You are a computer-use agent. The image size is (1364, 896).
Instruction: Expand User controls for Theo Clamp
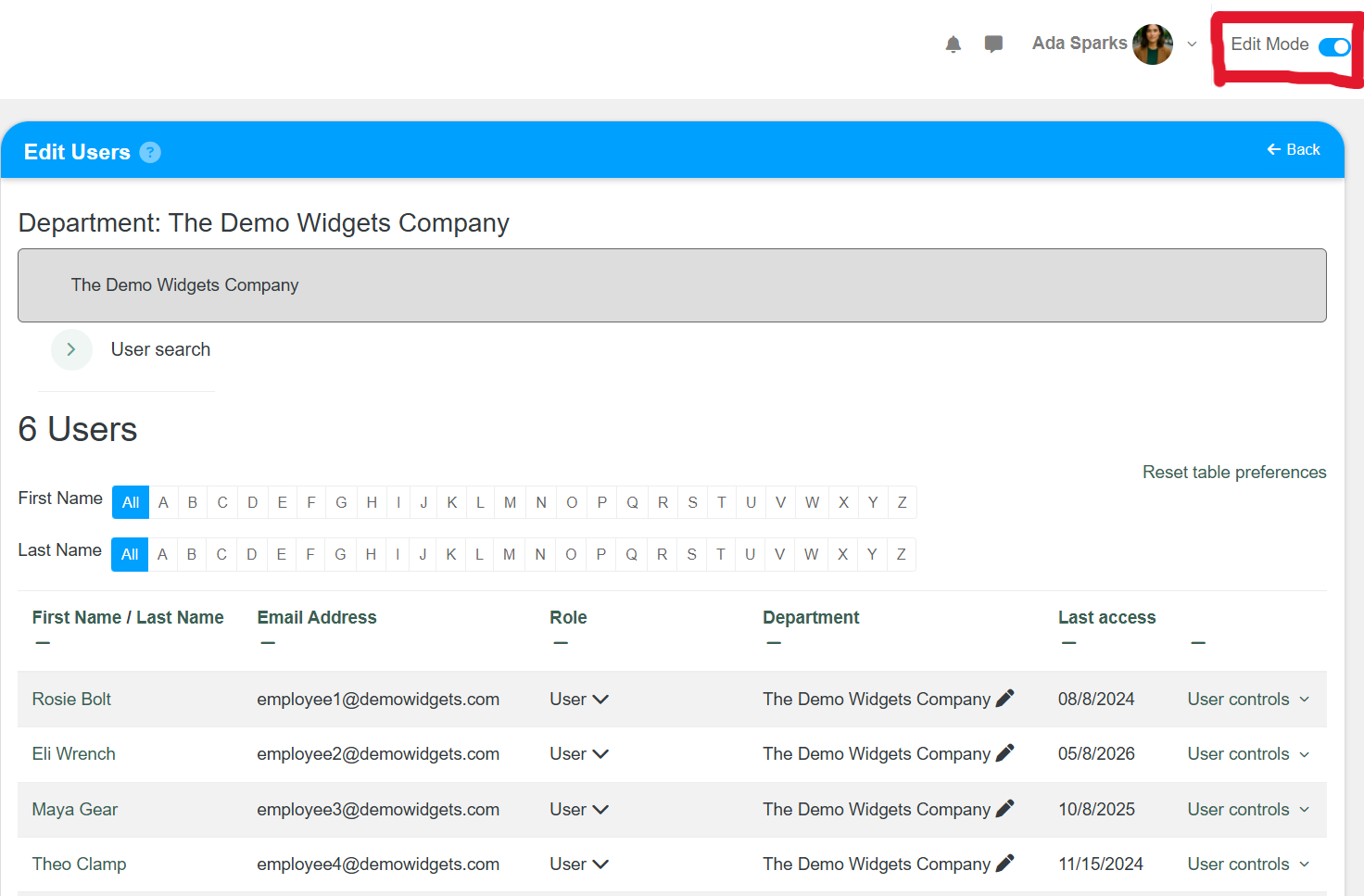tap(1249, 864)
